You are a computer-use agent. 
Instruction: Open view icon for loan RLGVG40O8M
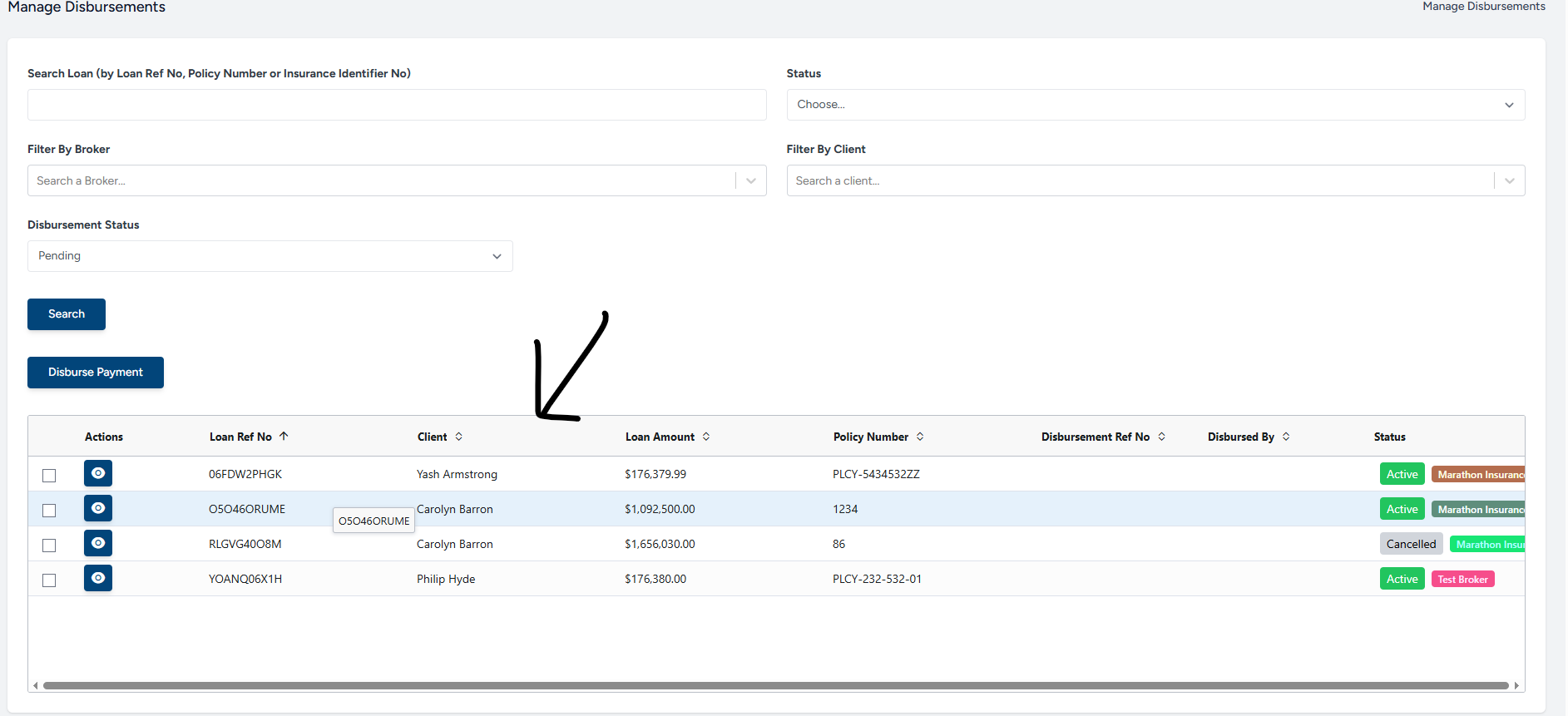pyautogui.click(x=98, y=543)
